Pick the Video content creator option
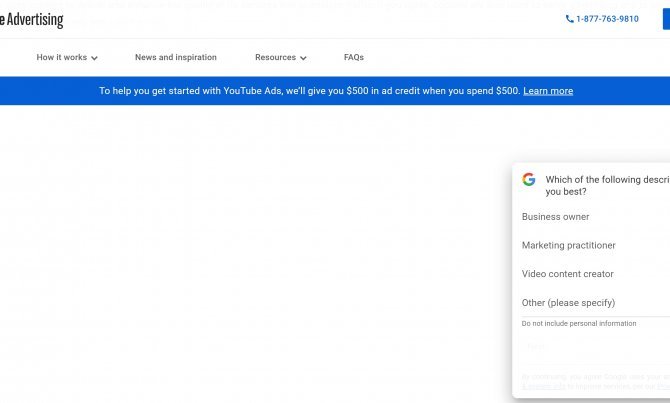The image size is (670, 403). point(567,274)
